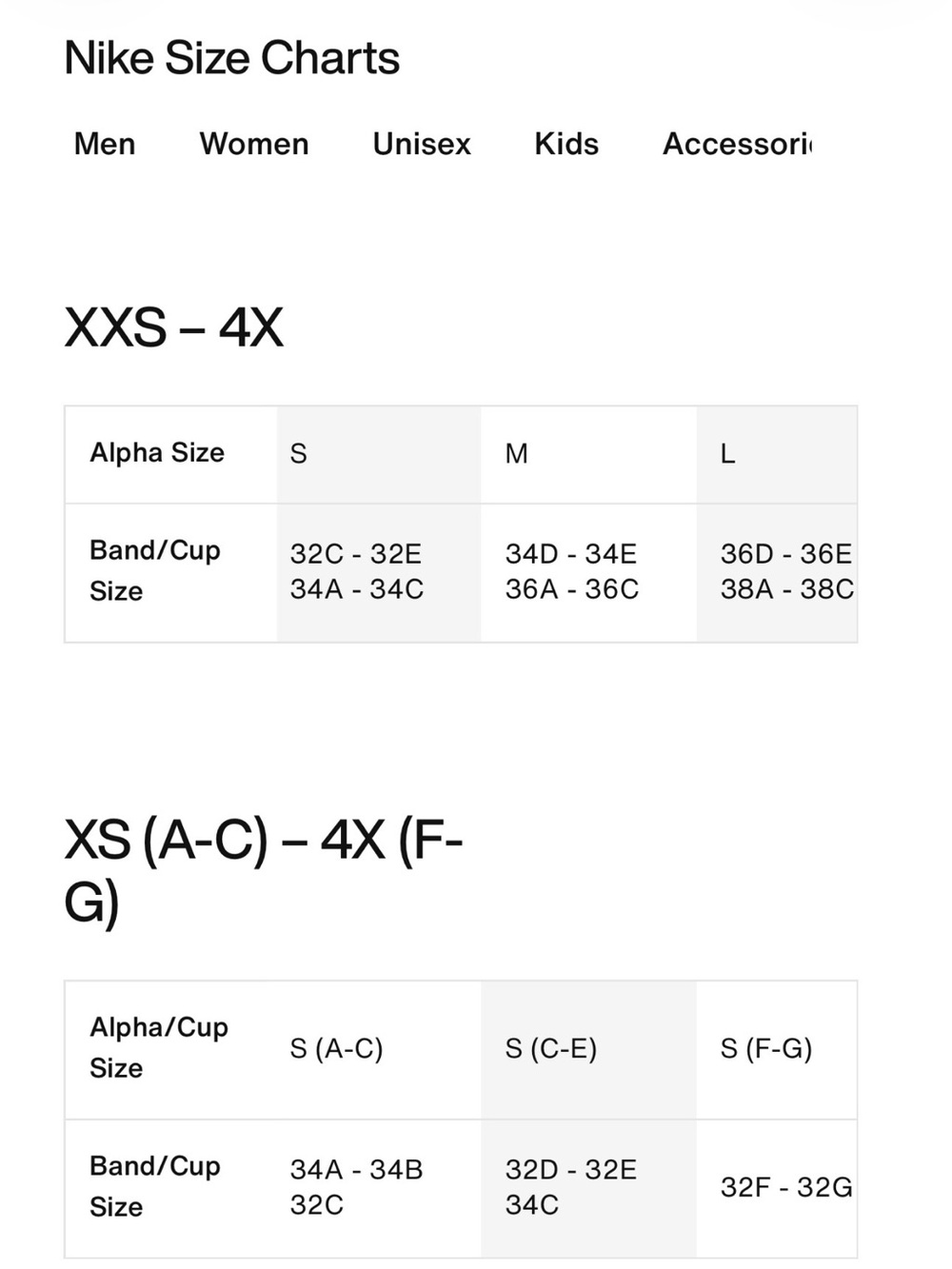Viewport: 952px width, 1269px height.
Task: Select the S alpha size cell
Action: [x=379, y=454]
